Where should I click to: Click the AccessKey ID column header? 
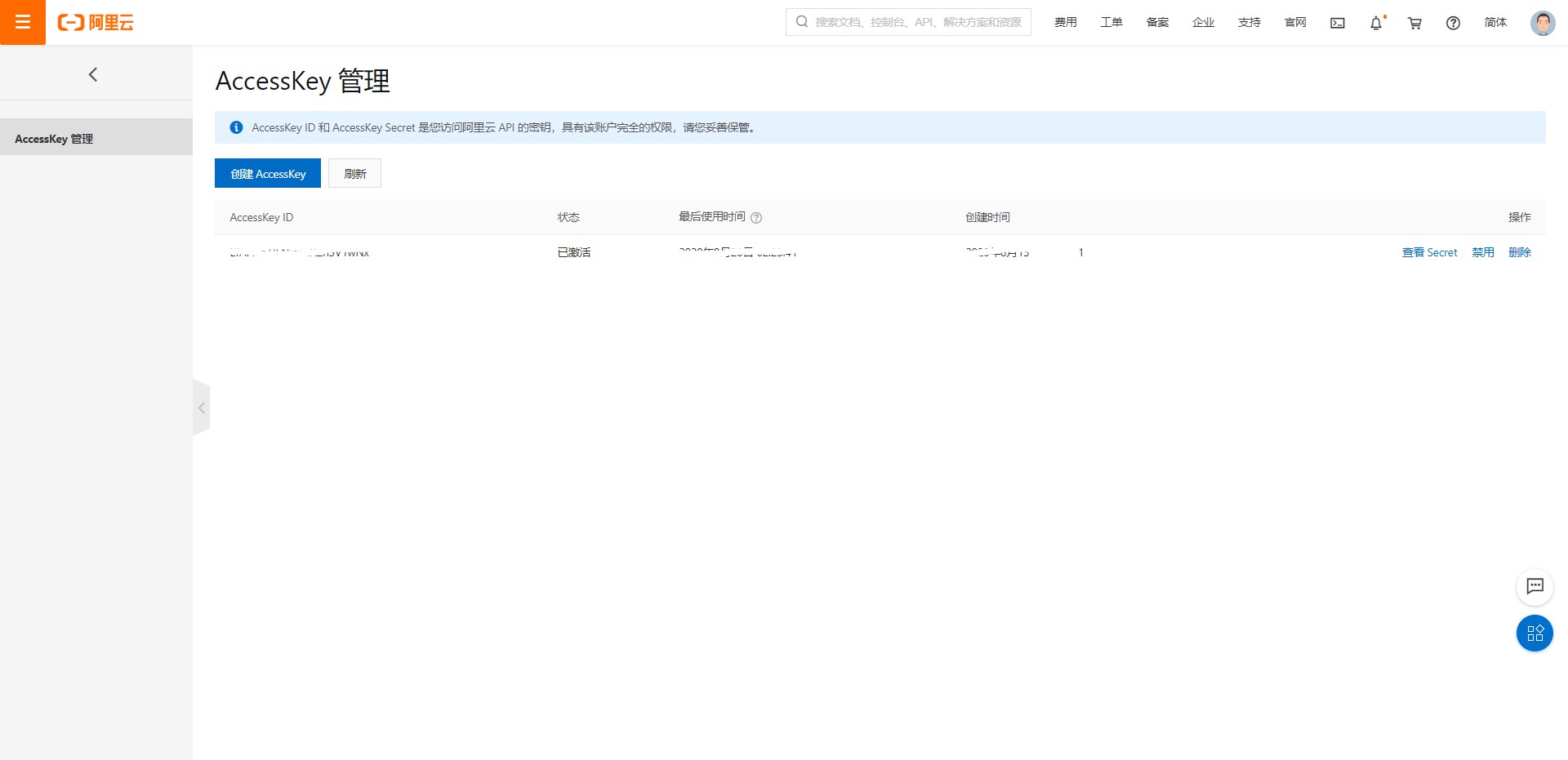pos(261,217)
